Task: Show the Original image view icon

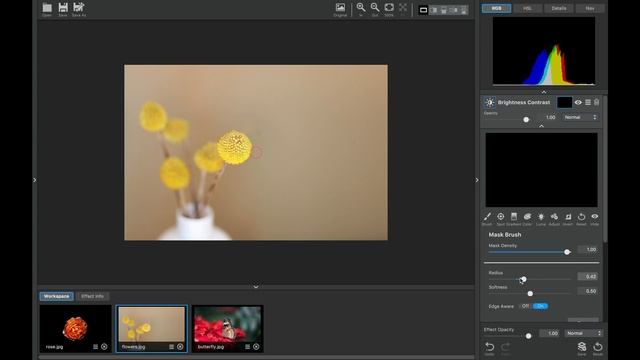Action: [x=340, y=7]
